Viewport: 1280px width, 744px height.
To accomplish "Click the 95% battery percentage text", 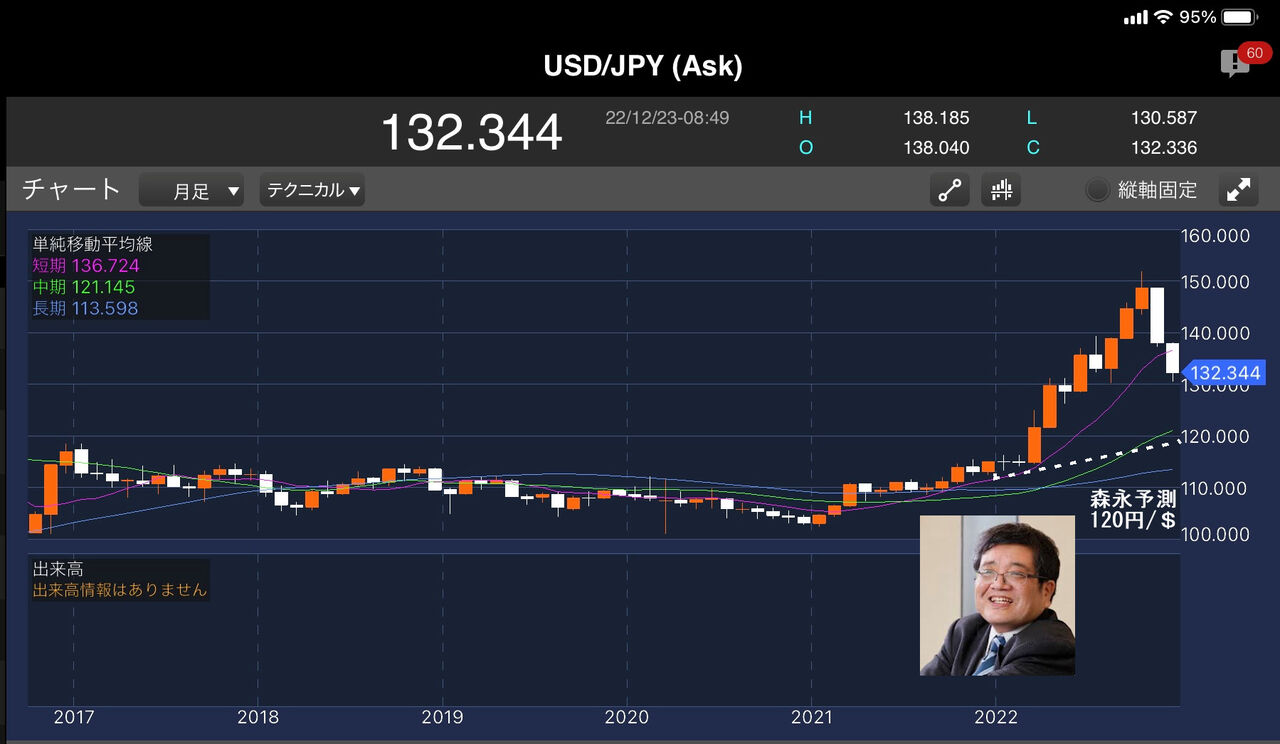I will [1198, 17].
